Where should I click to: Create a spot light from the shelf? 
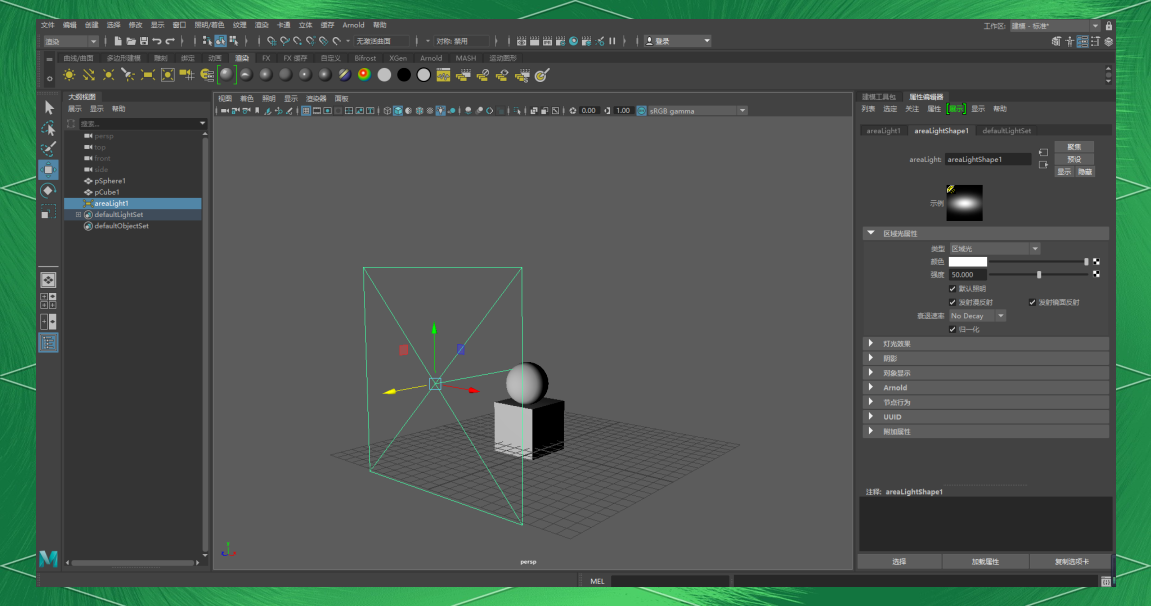[128, 75]
